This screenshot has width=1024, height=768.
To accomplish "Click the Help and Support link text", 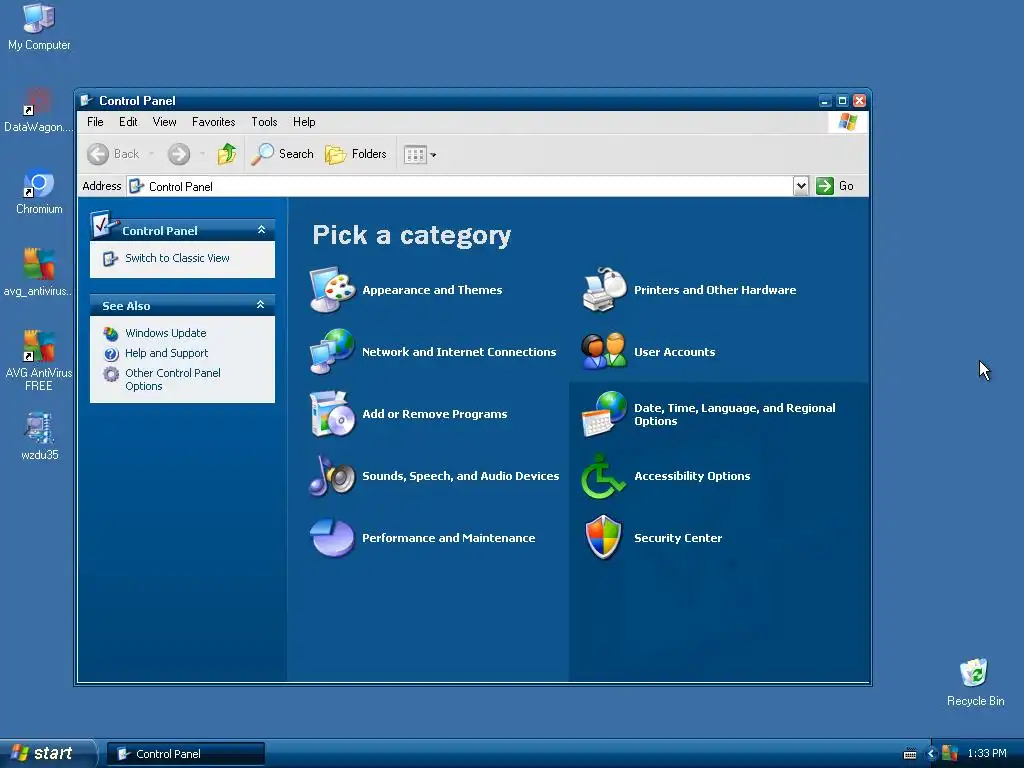I will tap(167, 353).
